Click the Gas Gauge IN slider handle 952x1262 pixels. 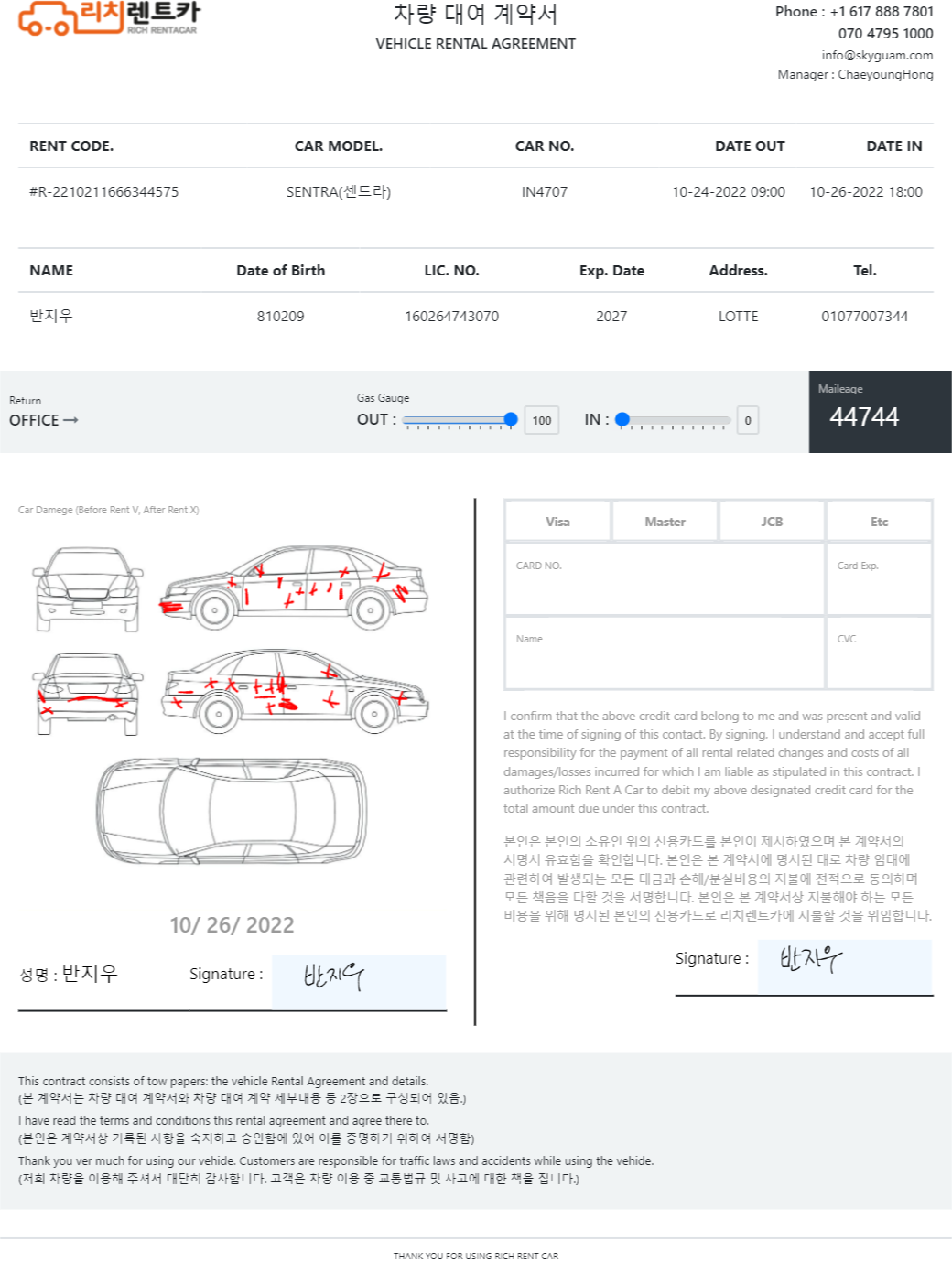pyautogui.click(x=622, y=419)
